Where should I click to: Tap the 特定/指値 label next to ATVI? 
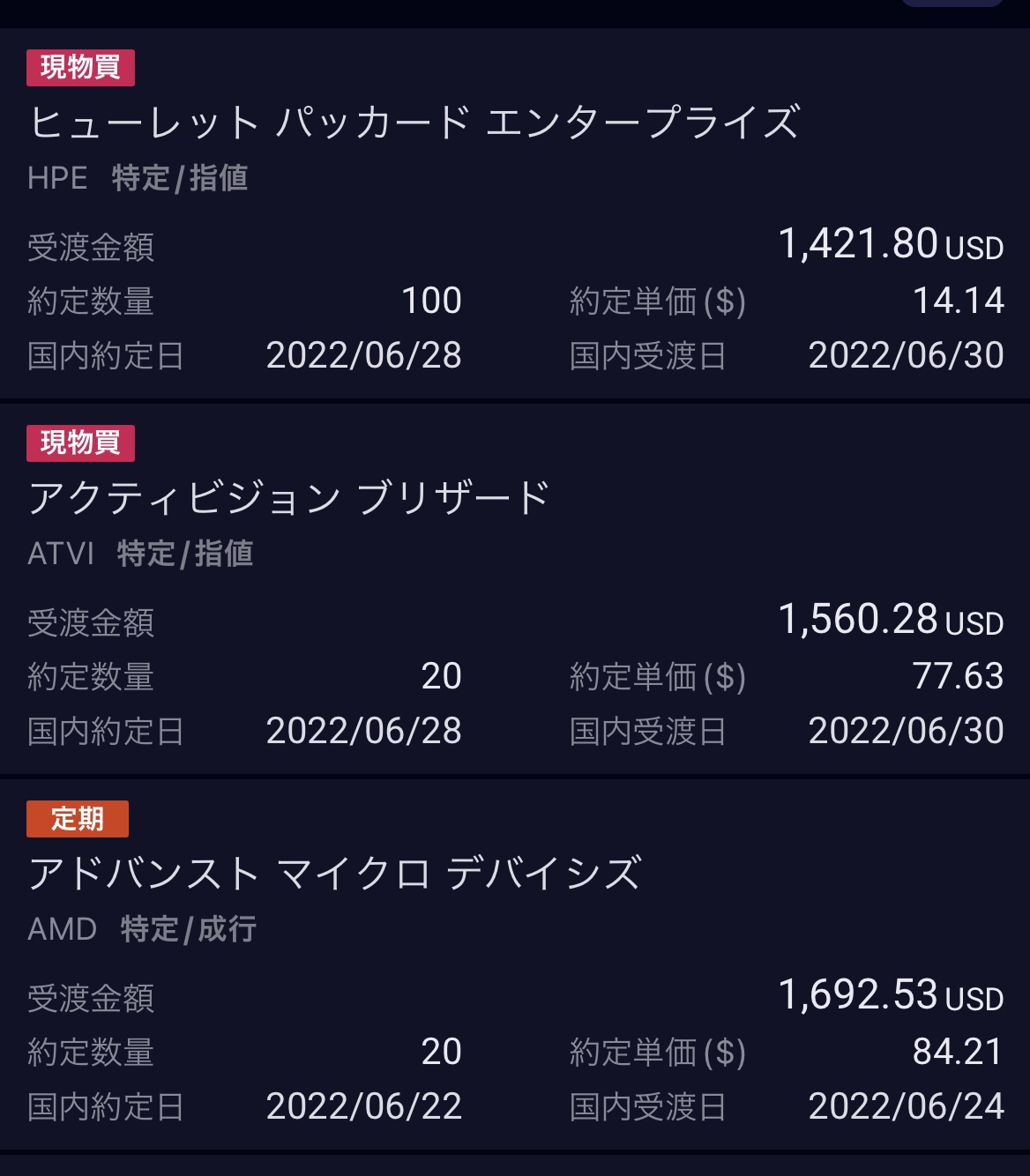pos(185,554)
